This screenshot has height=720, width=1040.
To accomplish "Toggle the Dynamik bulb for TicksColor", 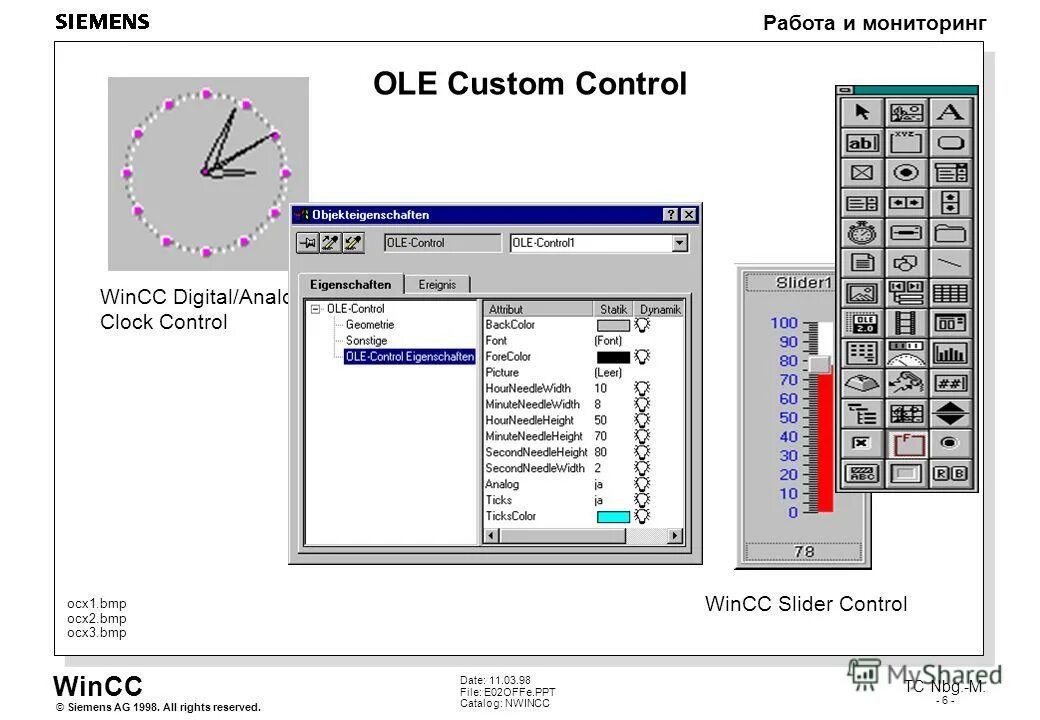I will coord(642,516).
